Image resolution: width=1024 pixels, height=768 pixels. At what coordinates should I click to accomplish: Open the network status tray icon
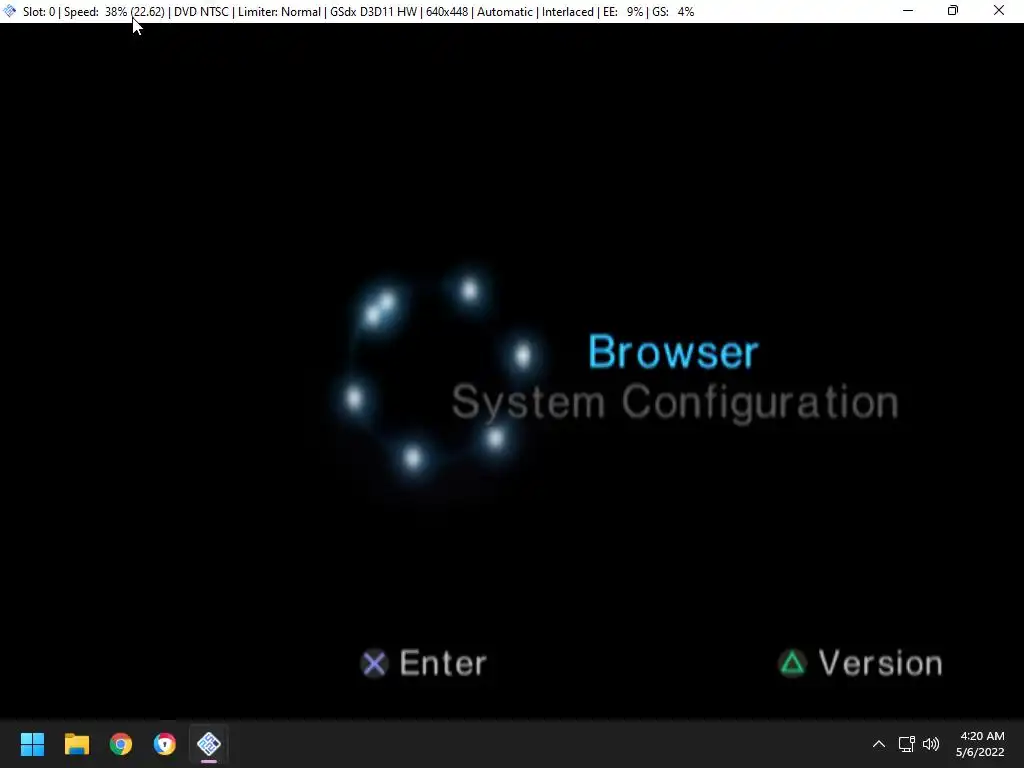[906, 744]
